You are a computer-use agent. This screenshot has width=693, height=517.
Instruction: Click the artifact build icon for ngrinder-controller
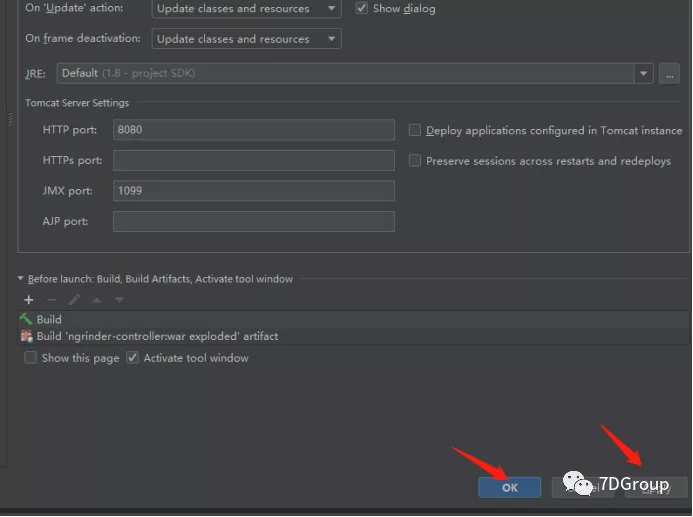pyautogui.click(x=27, y=336)
